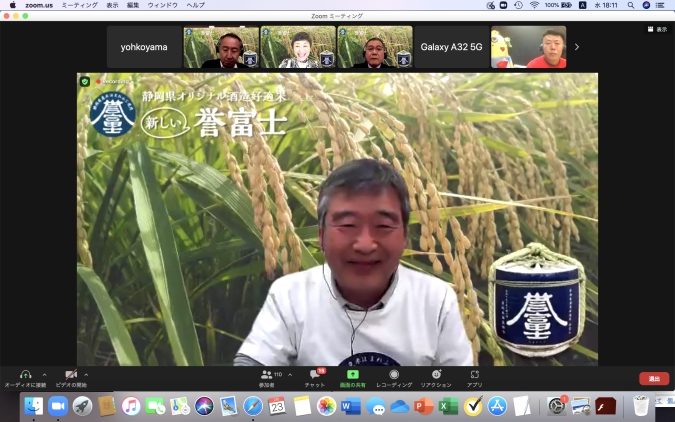
Task: Click the green encryption shield icon
Action: tap(85, 81)
